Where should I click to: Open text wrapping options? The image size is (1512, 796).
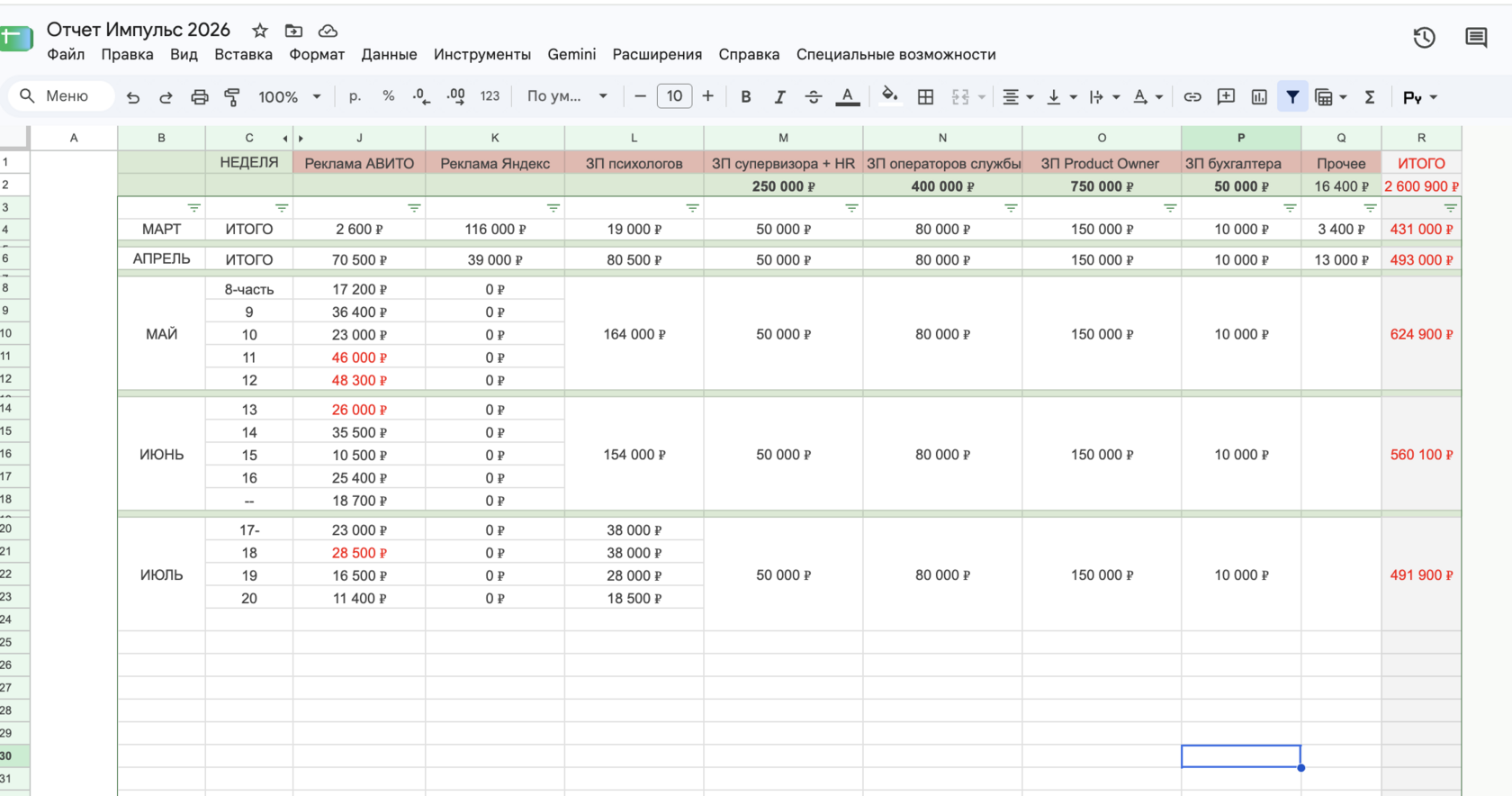pyautogui.click(x=1104, y=97)
